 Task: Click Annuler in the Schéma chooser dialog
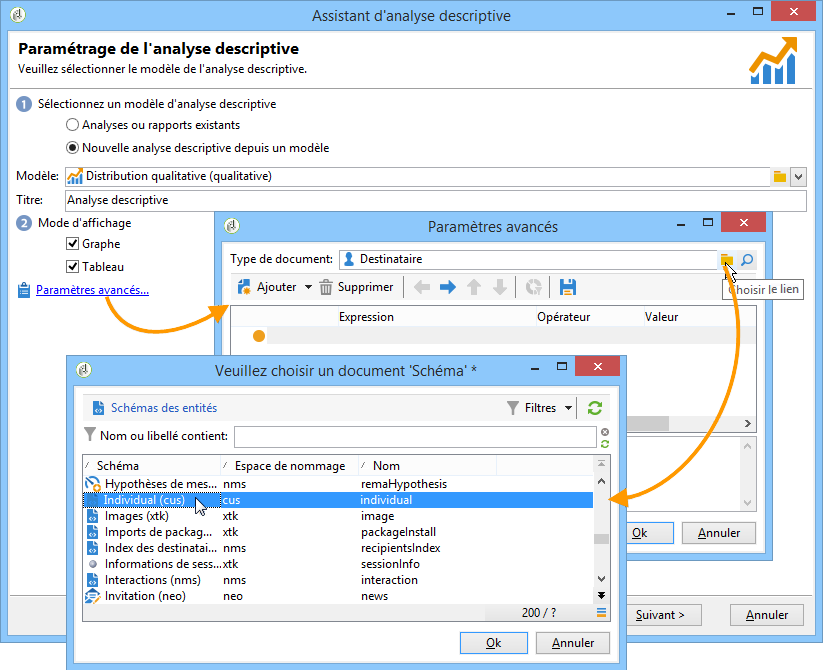point(572,643)
